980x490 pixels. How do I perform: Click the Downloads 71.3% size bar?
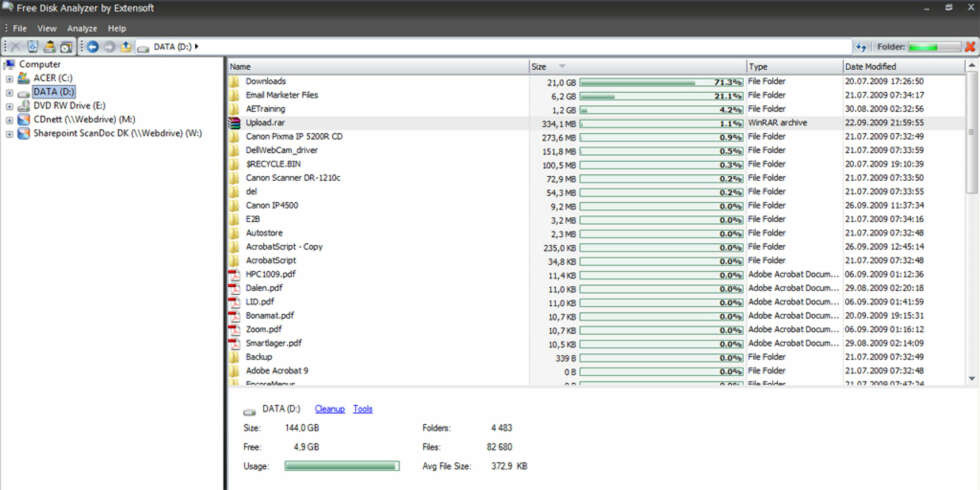662,82
